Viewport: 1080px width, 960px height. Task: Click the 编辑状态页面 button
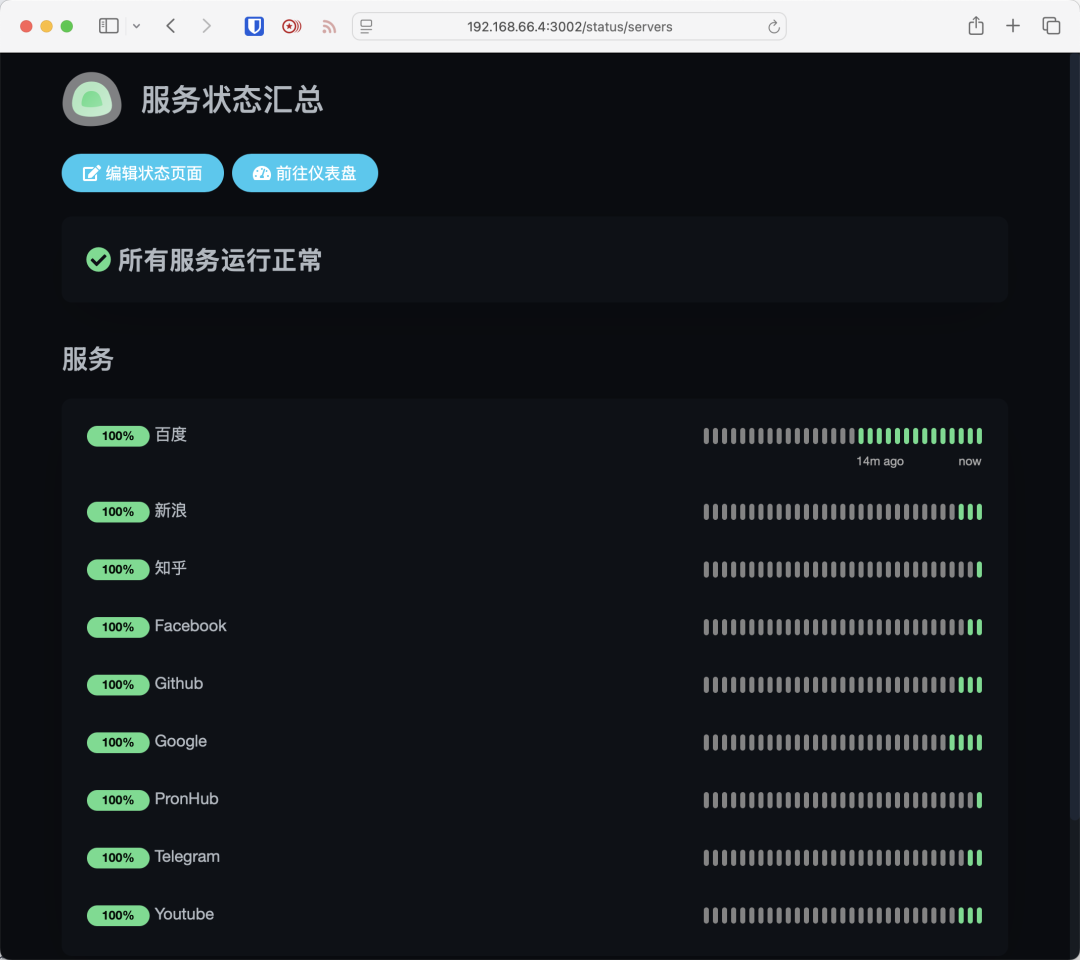tap(143, 173)
